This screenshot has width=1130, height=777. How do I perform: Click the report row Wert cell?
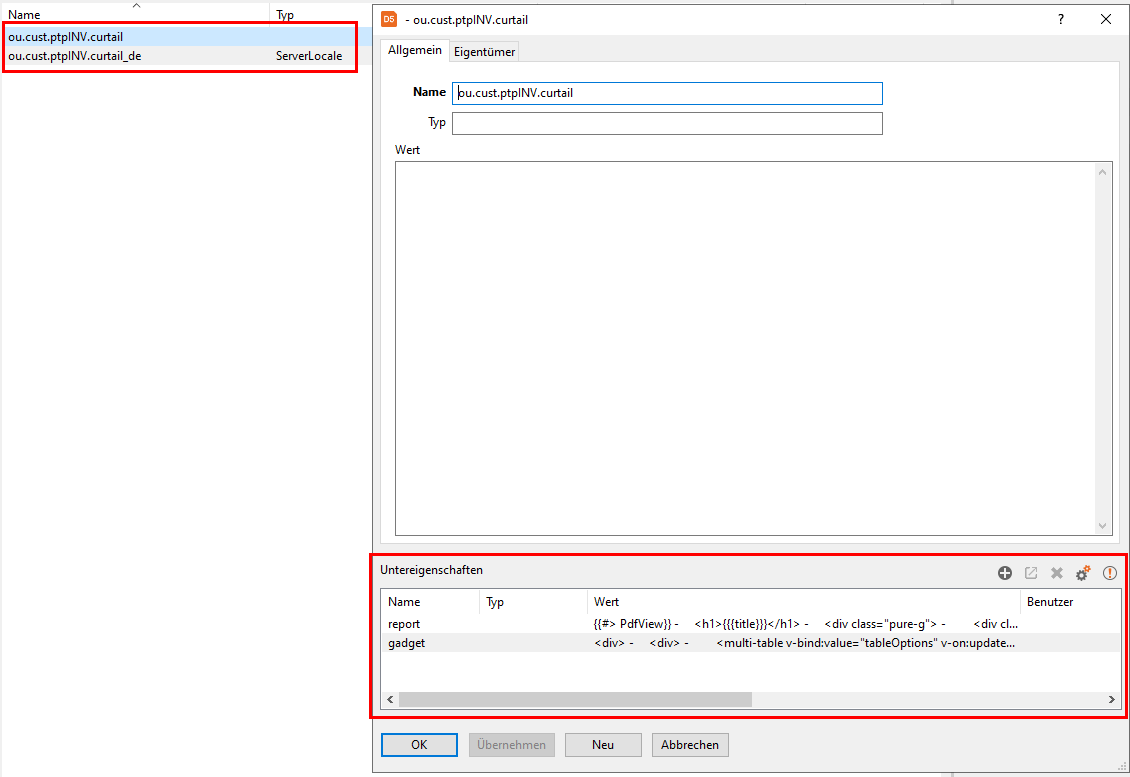[804, 623]
